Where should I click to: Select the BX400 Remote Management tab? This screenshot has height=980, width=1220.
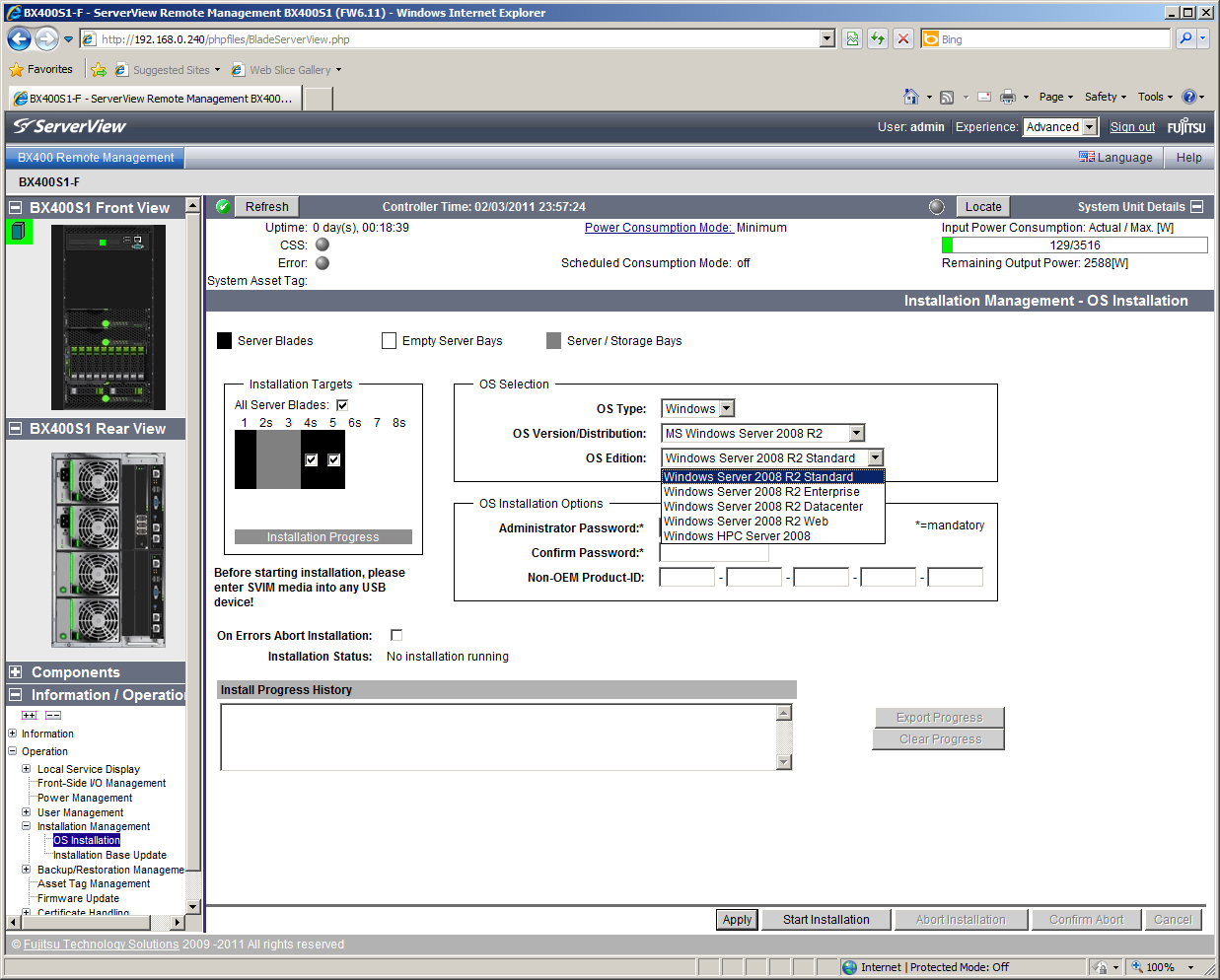tap(96, 158)
